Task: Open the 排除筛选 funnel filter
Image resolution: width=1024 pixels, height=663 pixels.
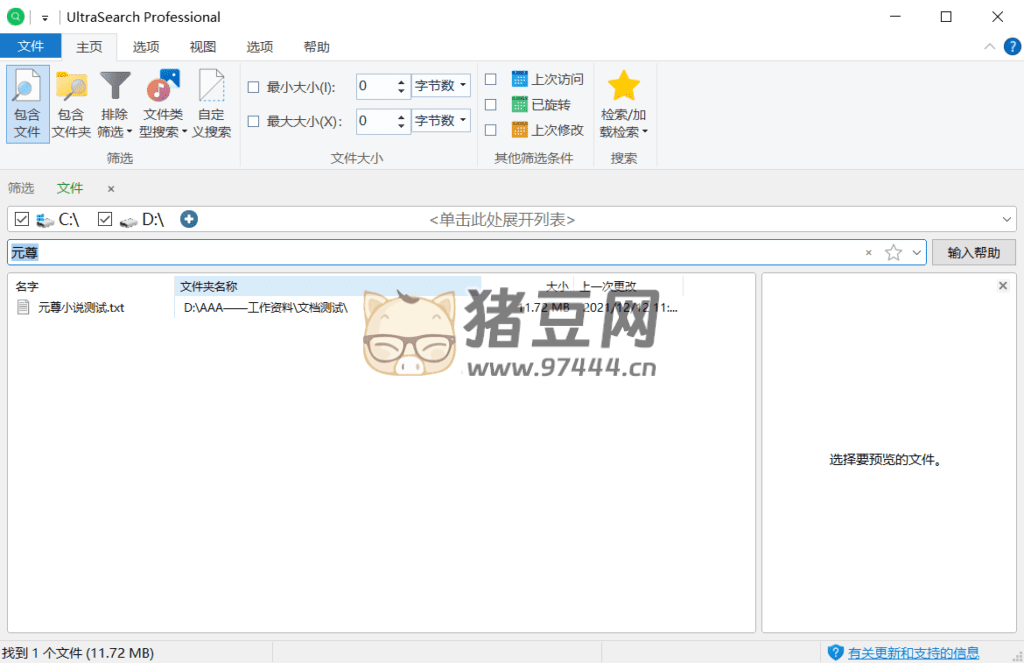Action: [x=115, y=86]
